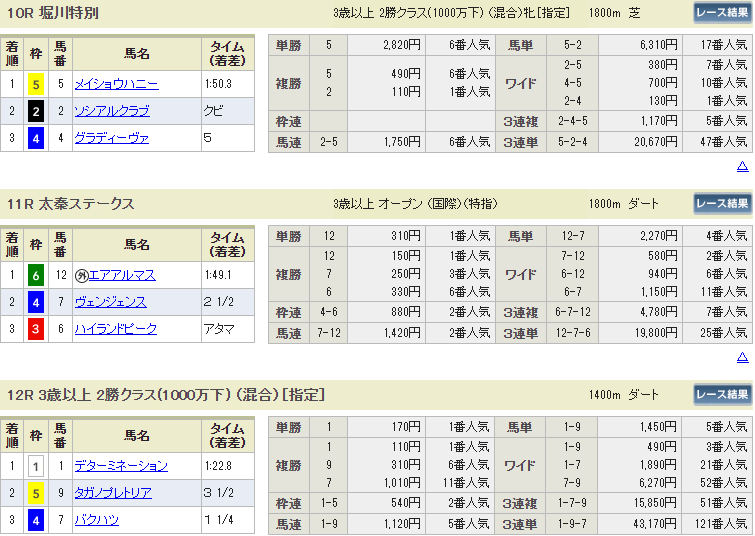Click combination 1-9-7 cell

pyautogui.click(x=573, y=524)
